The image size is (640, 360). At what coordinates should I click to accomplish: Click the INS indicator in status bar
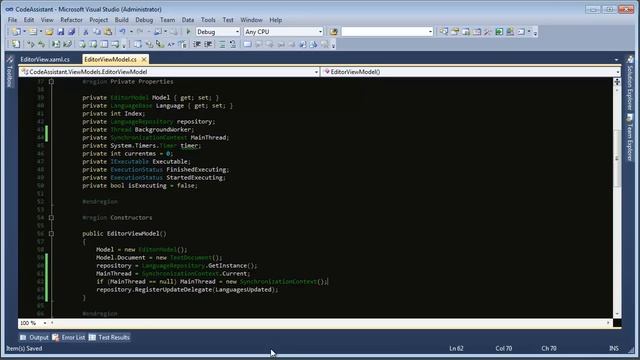pos(613,348)
